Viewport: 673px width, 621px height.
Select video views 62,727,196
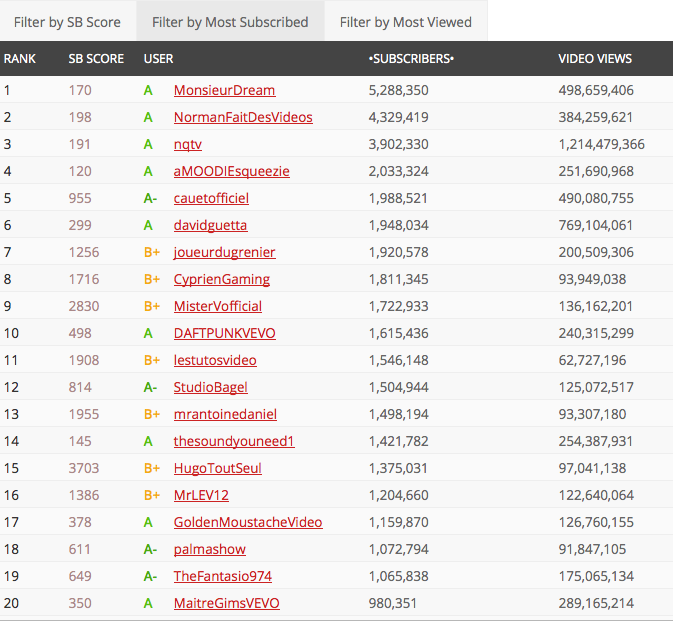point(592,360)
